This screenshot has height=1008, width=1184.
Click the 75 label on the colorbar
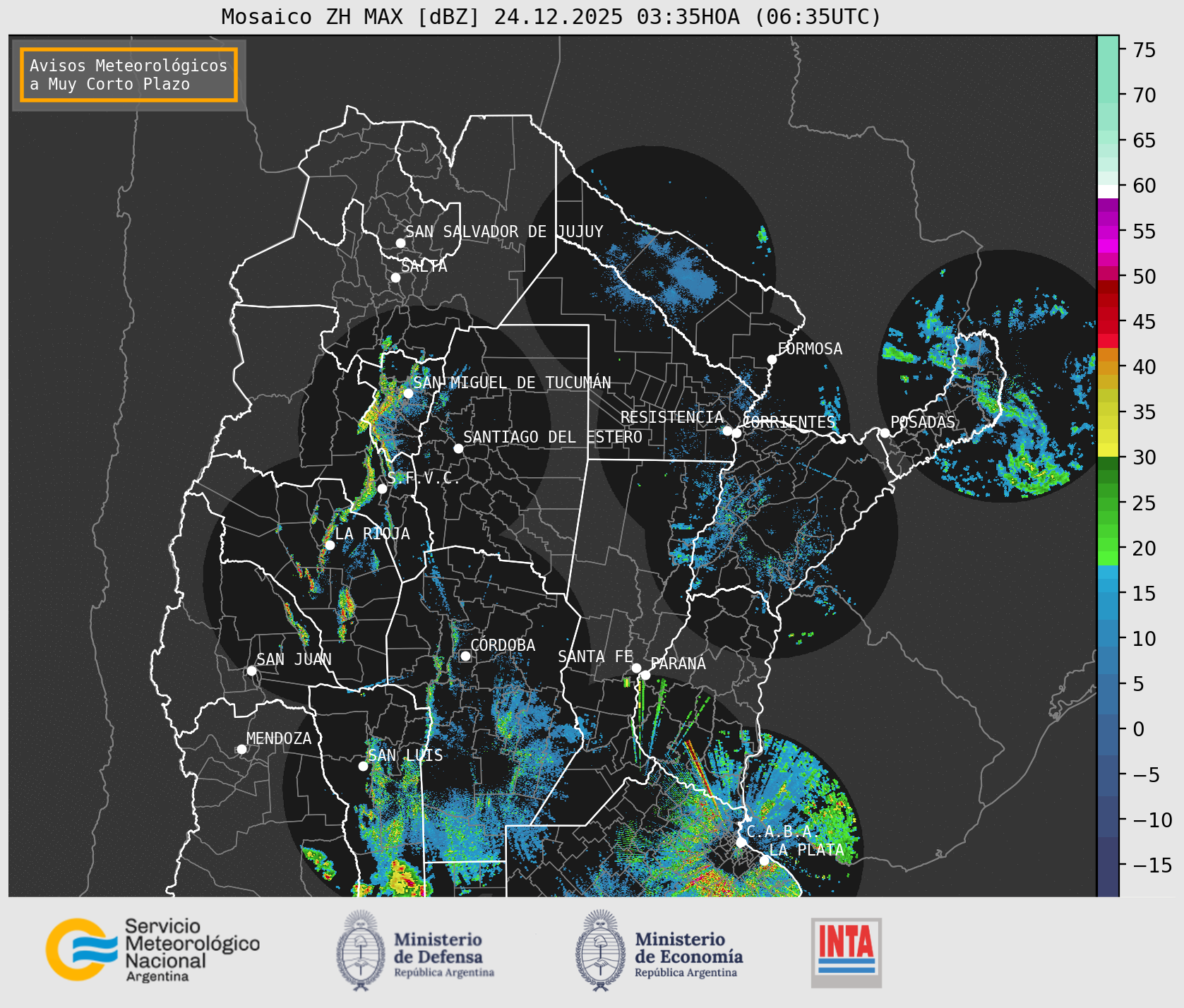(1144, 50)
